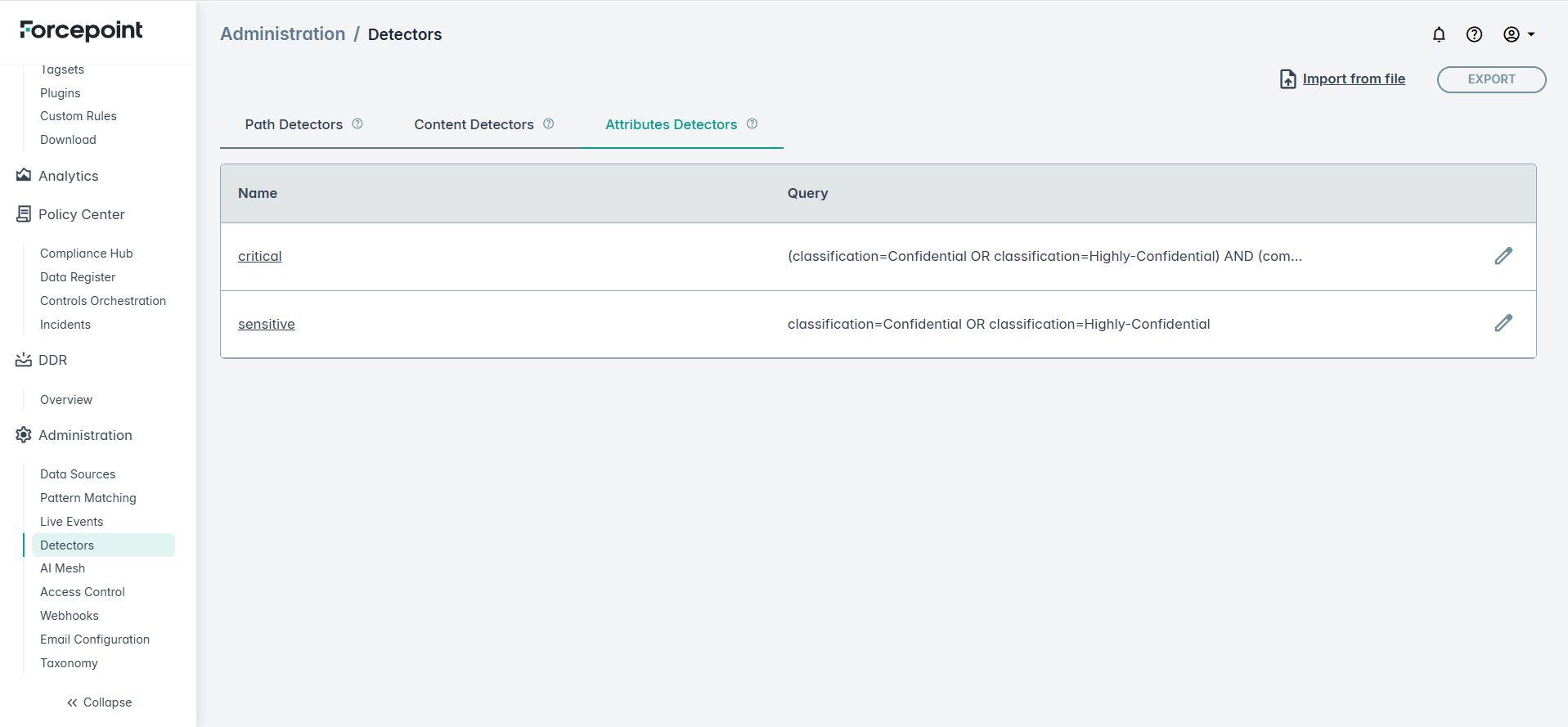The image size is (1568, 727).
Task: Edit the critical detector with pencil icon
Action: tap(1503, 256)
